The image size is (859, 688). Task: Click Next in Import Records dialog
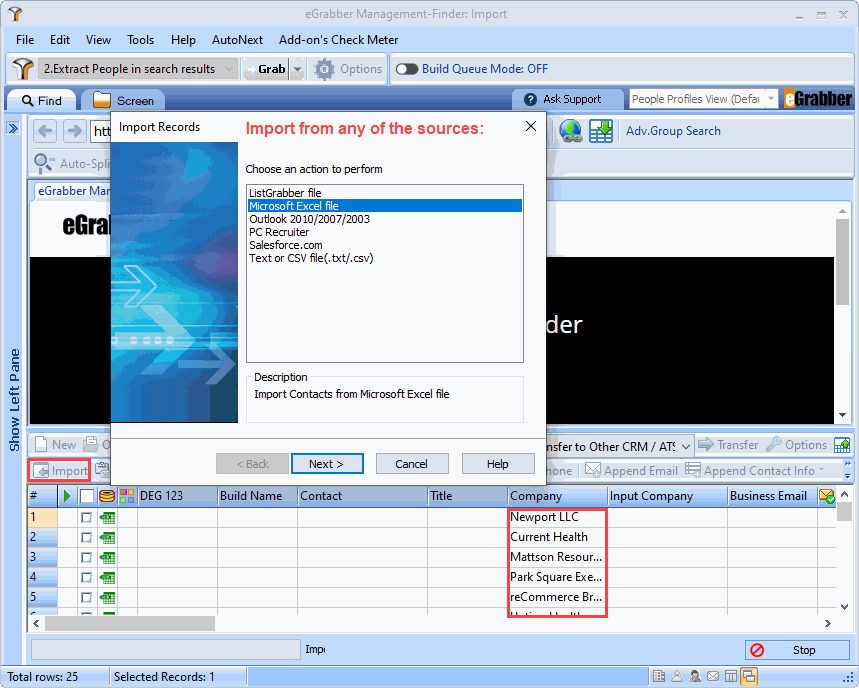327,464
